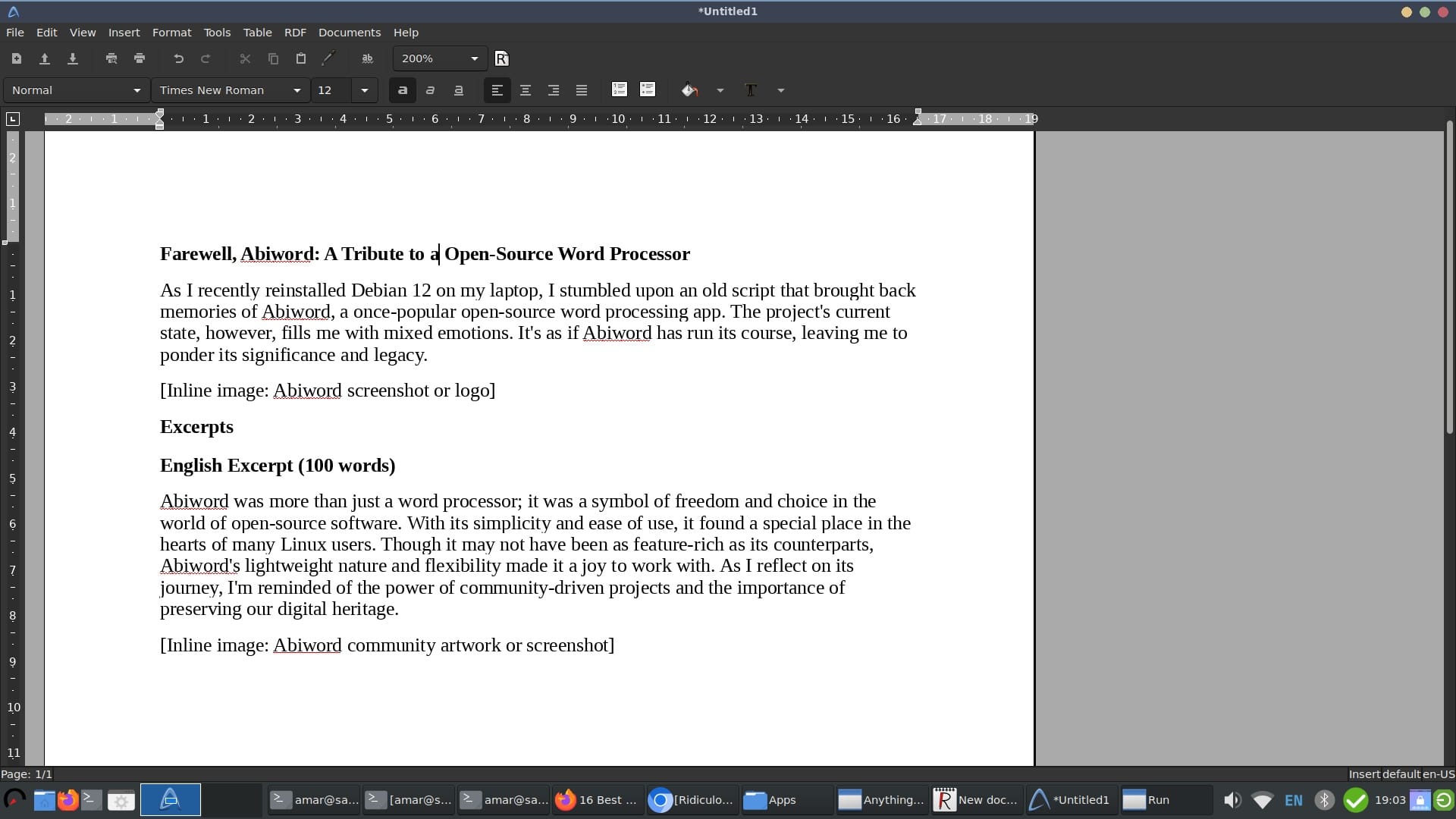Viewport: 1456px width, 819px height.
Task: Apply the highlight color bucket
Action: click(689, 90)
